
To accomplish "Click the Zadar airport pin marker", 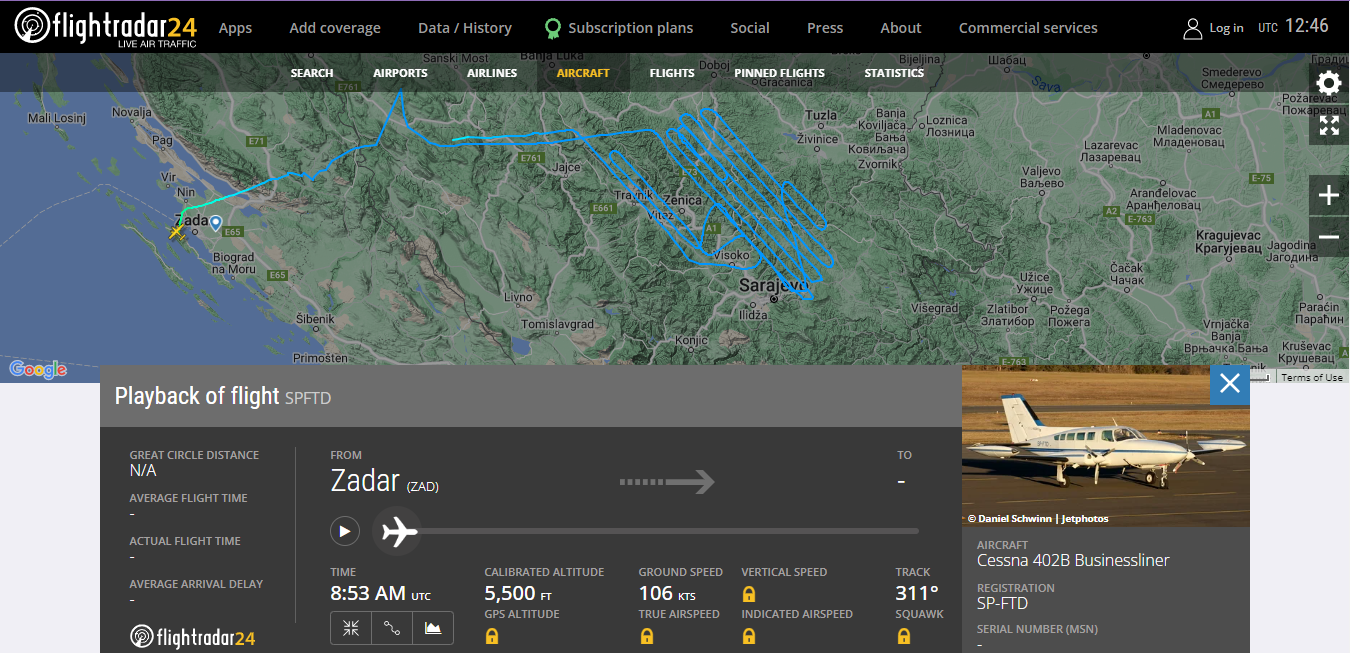I will pos(215,223).
